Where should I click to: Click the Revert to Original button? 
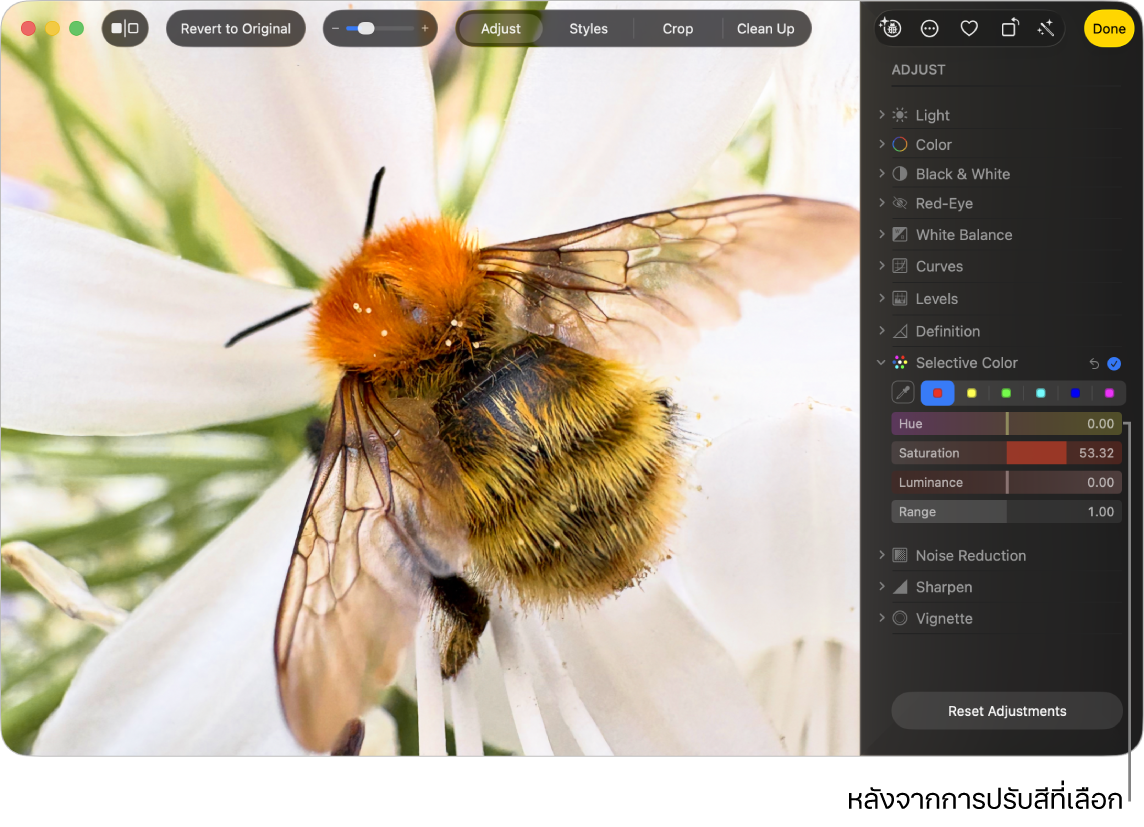pos(235,28)
